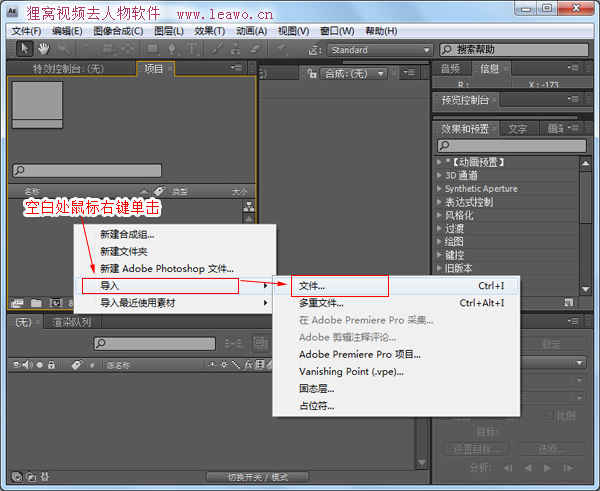This screenshot has width=600, height=491.
Task: Click the motion blur column icon in timeline
Action: pyautogui.click(x=270, y=365)
